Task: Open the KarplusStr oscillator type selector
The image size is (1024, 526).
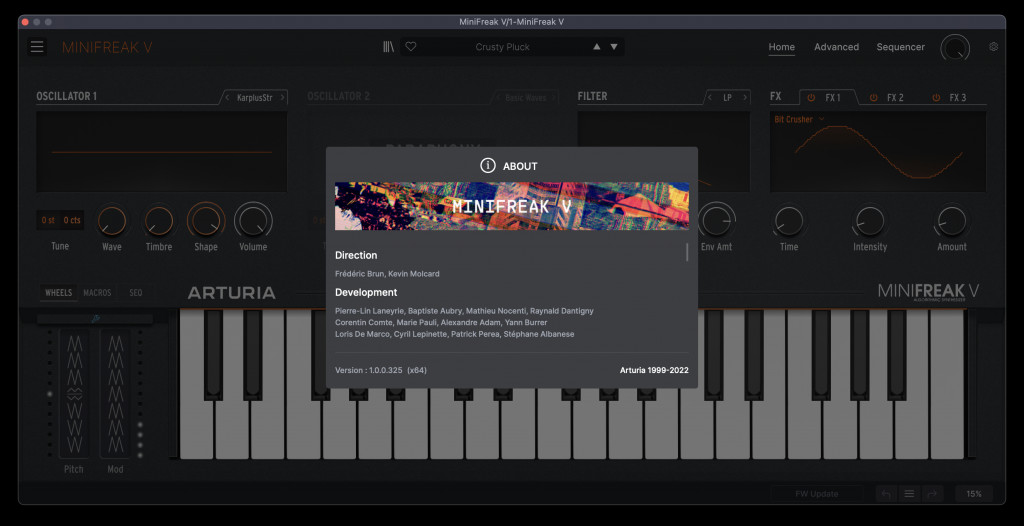Action: (x=255, y=97)
